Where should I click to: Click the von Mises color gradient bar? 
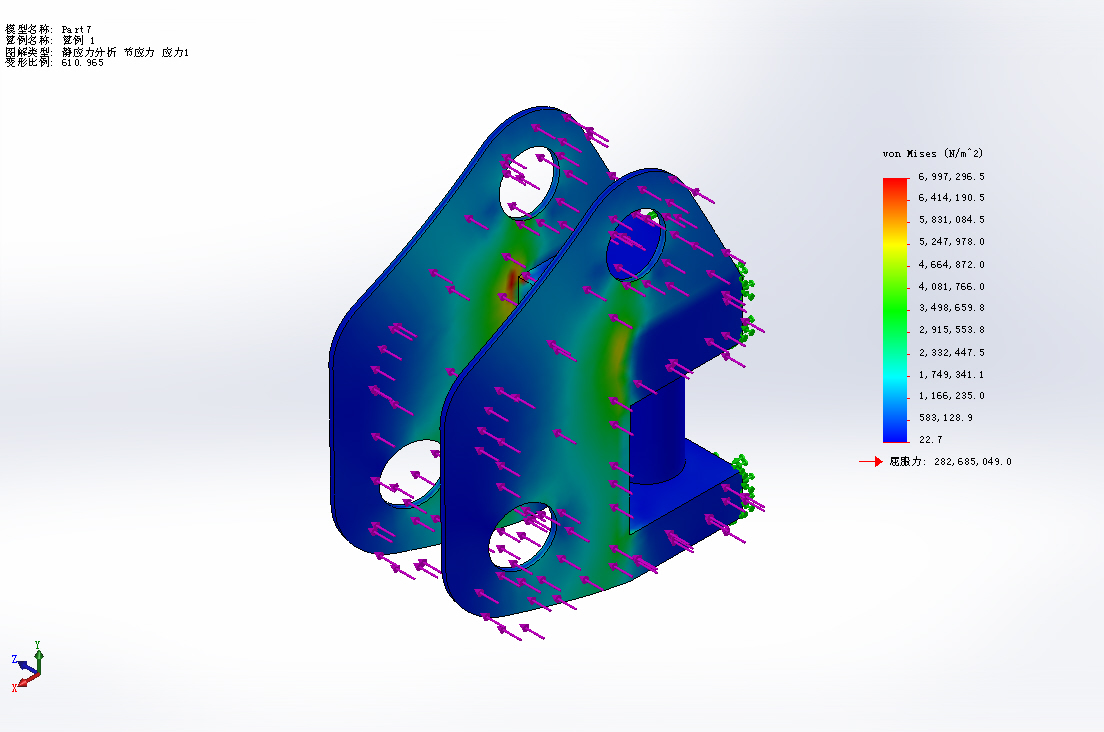click(x=896, y=310)
